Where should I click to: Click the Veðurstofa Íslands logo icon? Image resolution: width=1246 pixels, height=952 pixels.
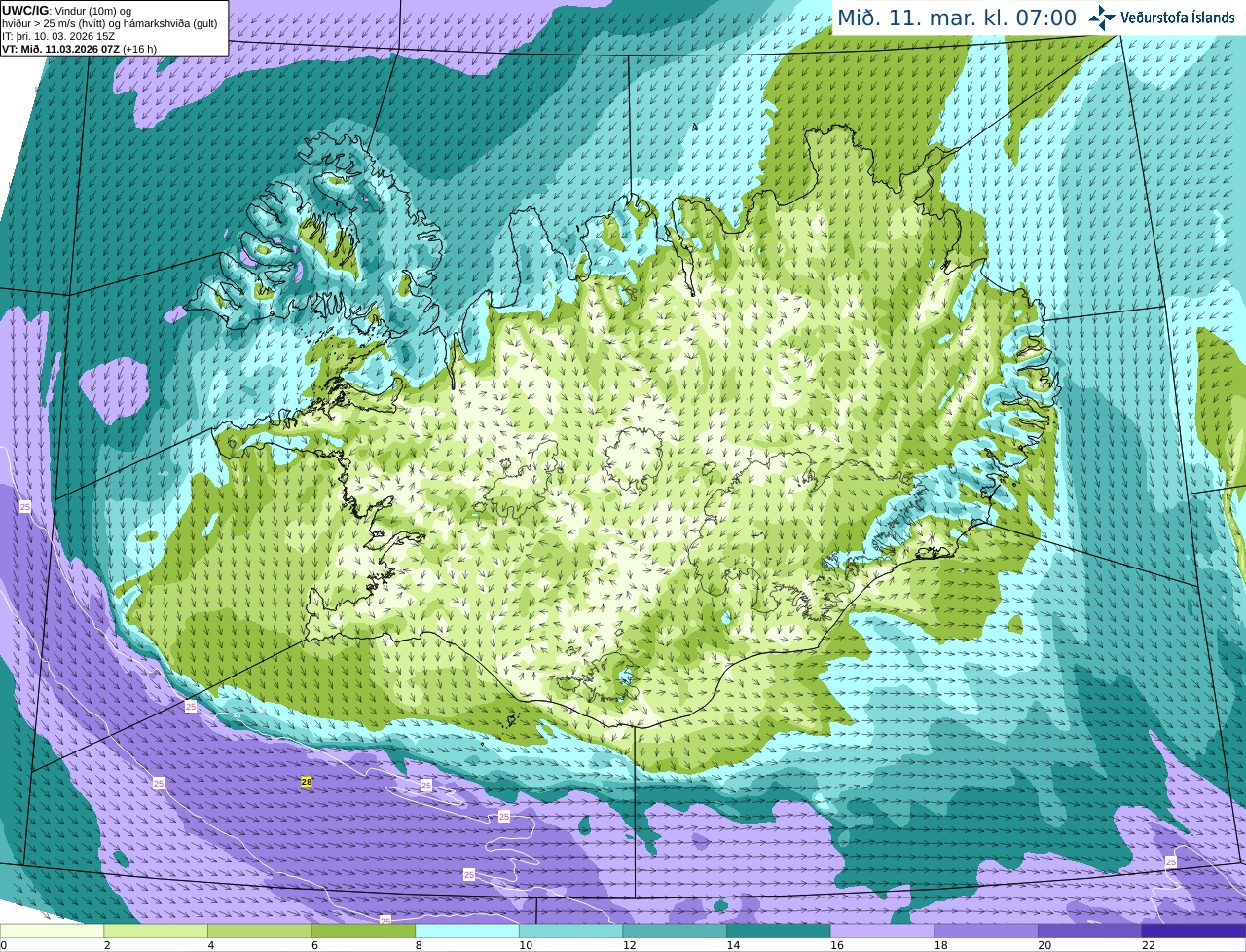point(1102,18)
